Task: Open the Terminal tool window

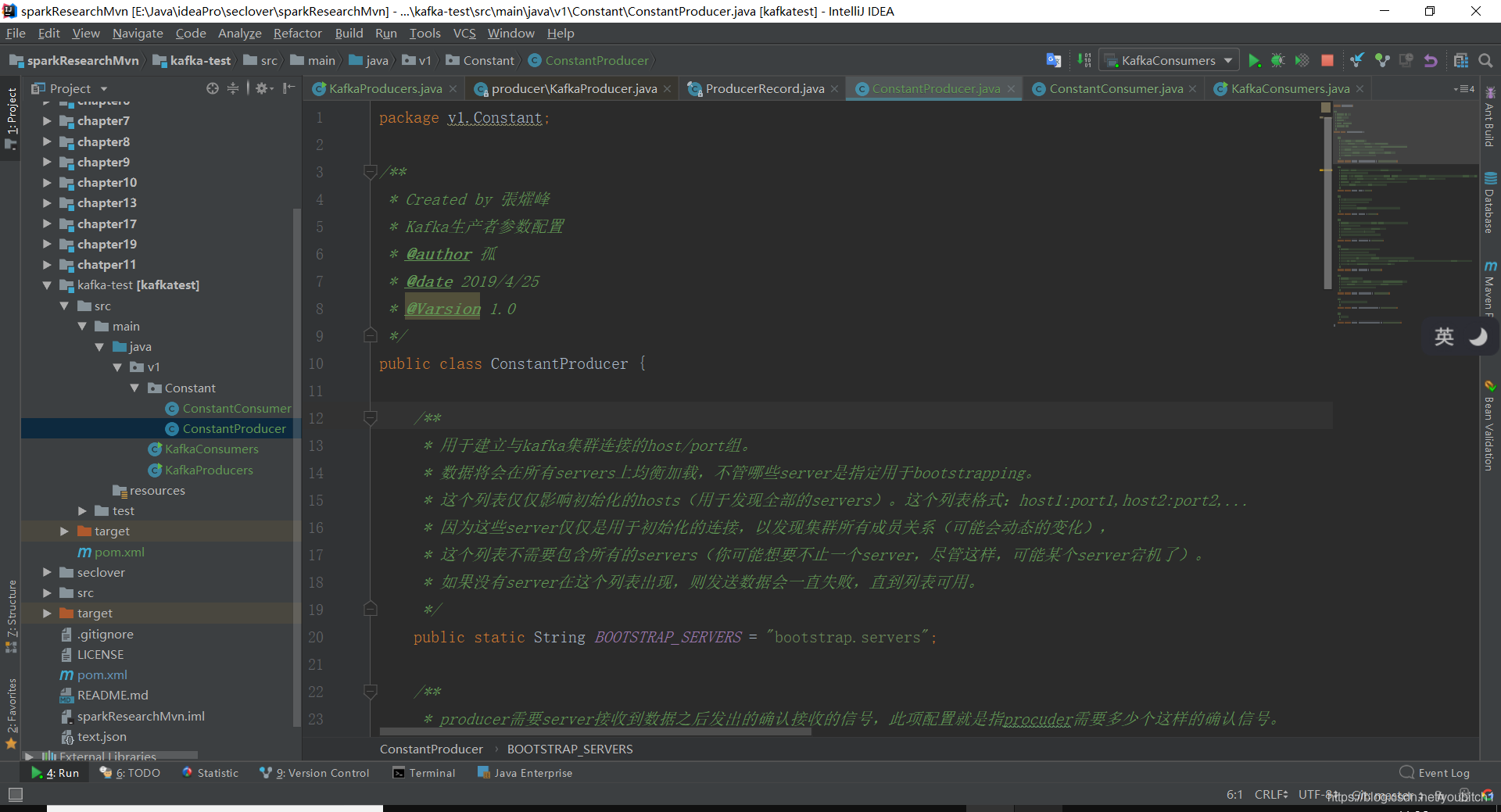Action: [424, 773]
